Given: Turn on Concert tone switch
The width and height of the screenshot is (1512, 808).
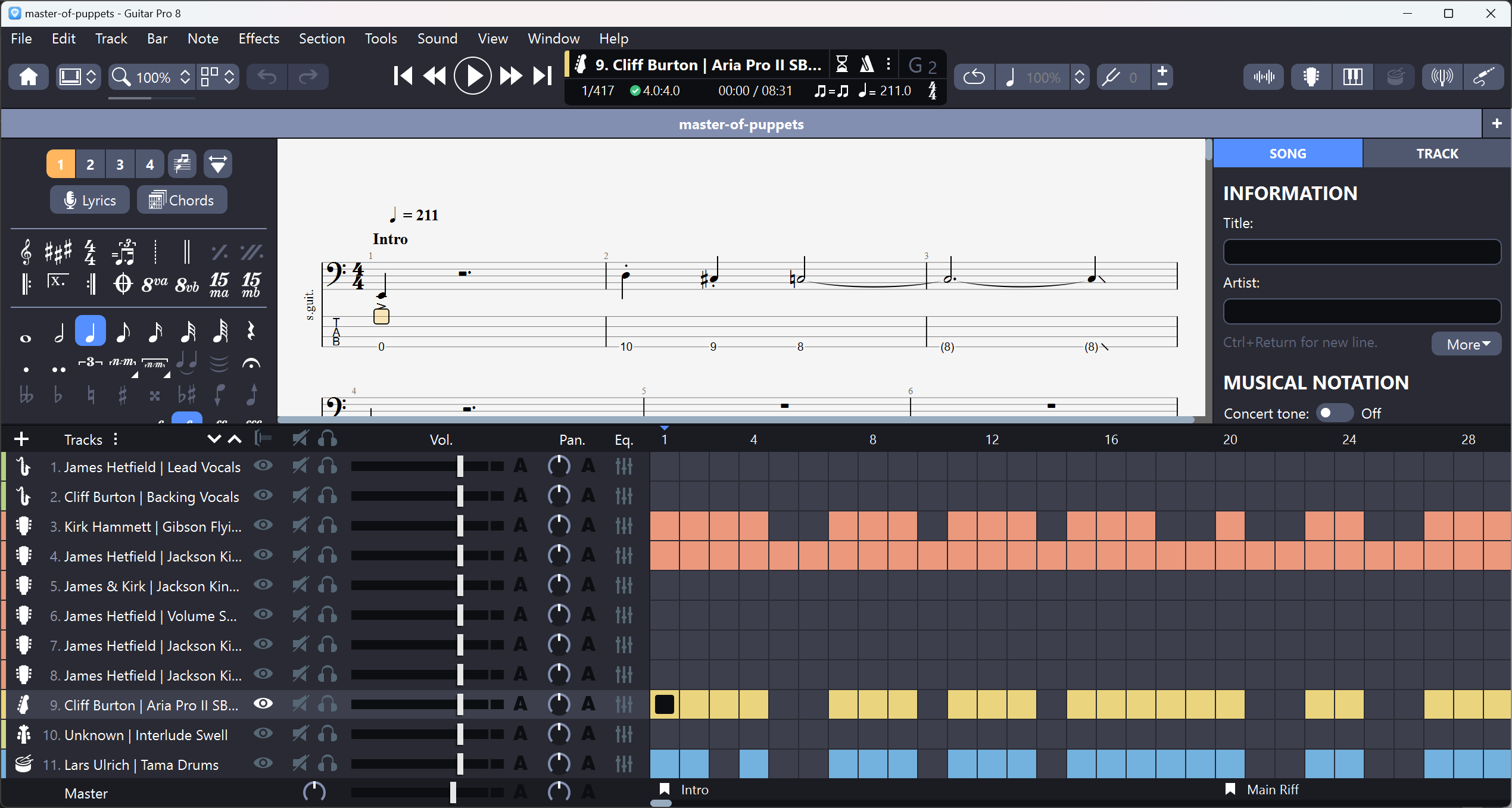Looking at the screenshot, I should [x=1334, y=413].
